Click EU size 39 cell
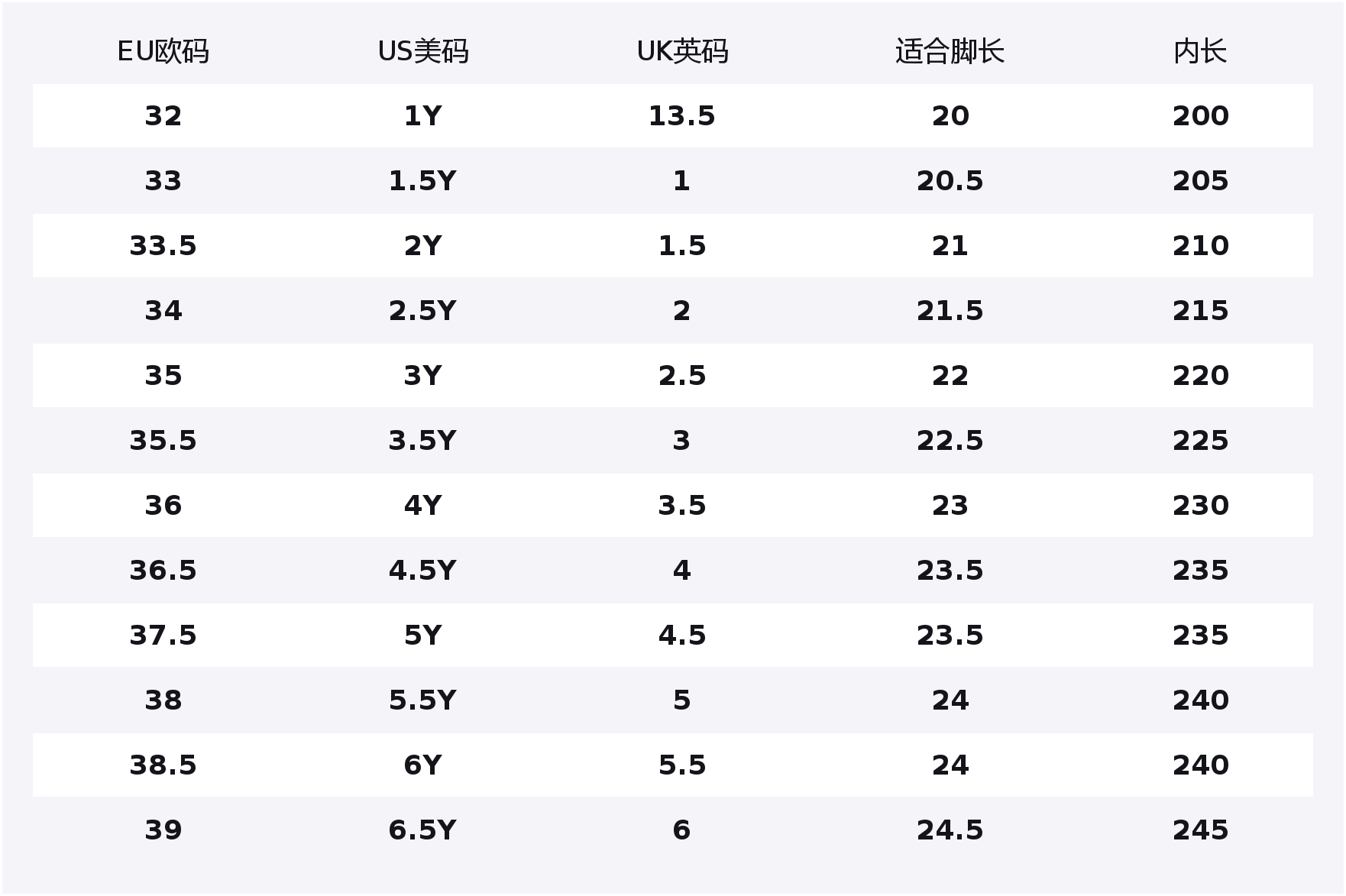 pyautogui.click(x=163, y=830)
